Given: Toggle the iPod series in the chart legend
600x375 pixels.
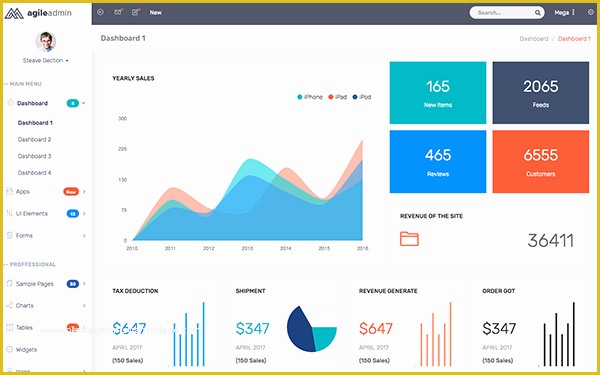Looking at the screenshot, I should pyautogui.click(x=362, y=97).
